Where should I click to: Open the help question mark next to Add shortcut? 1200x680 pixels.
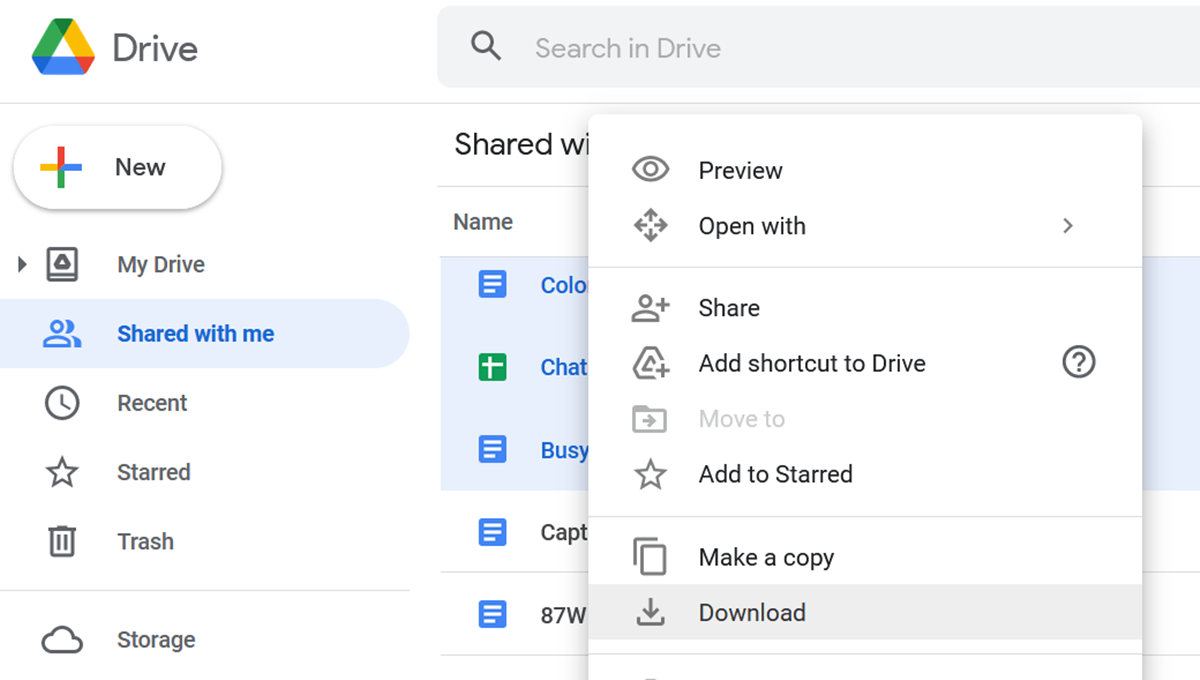coord(1078,363)
